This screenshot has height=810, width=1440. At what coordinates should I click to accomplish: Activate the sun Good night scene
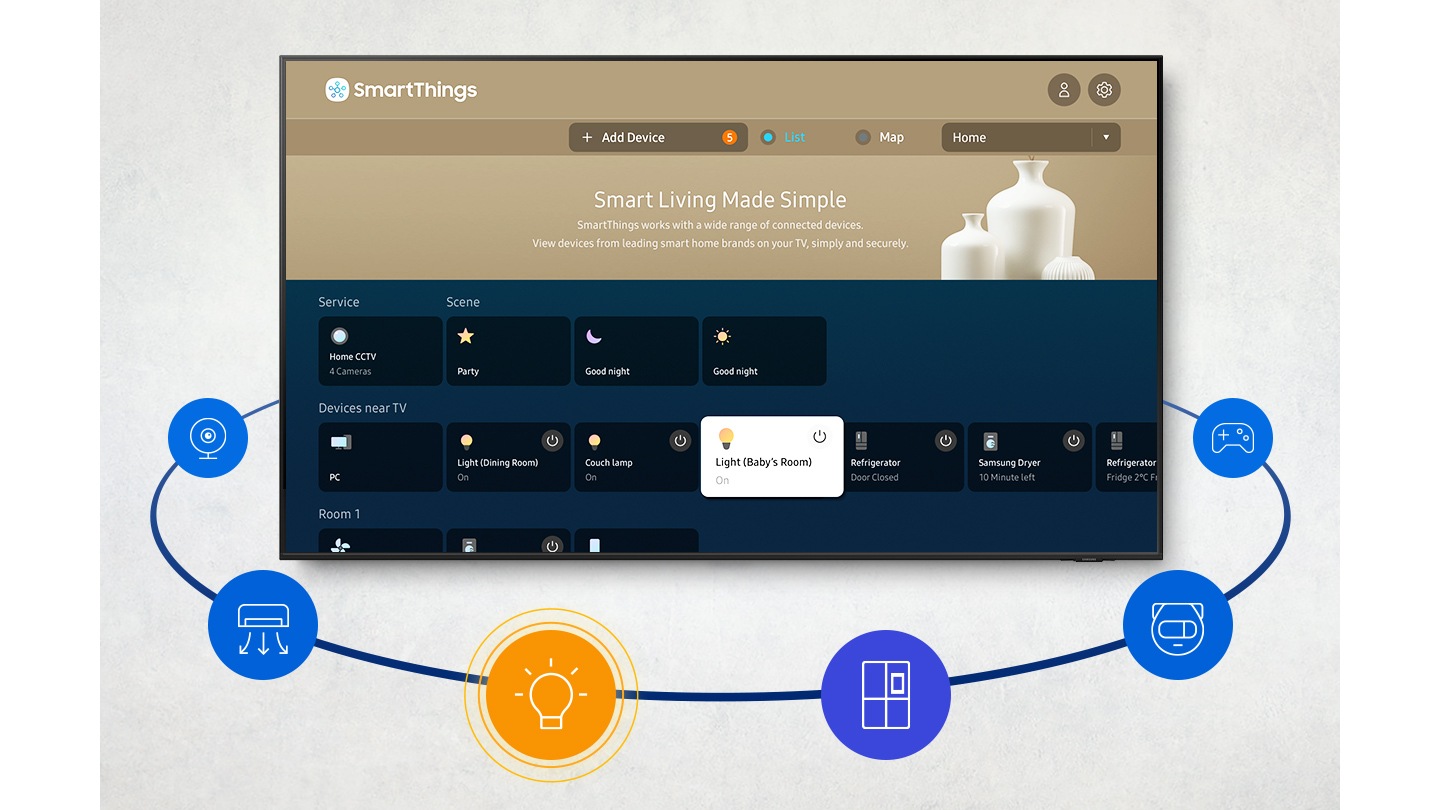point(764,351)
